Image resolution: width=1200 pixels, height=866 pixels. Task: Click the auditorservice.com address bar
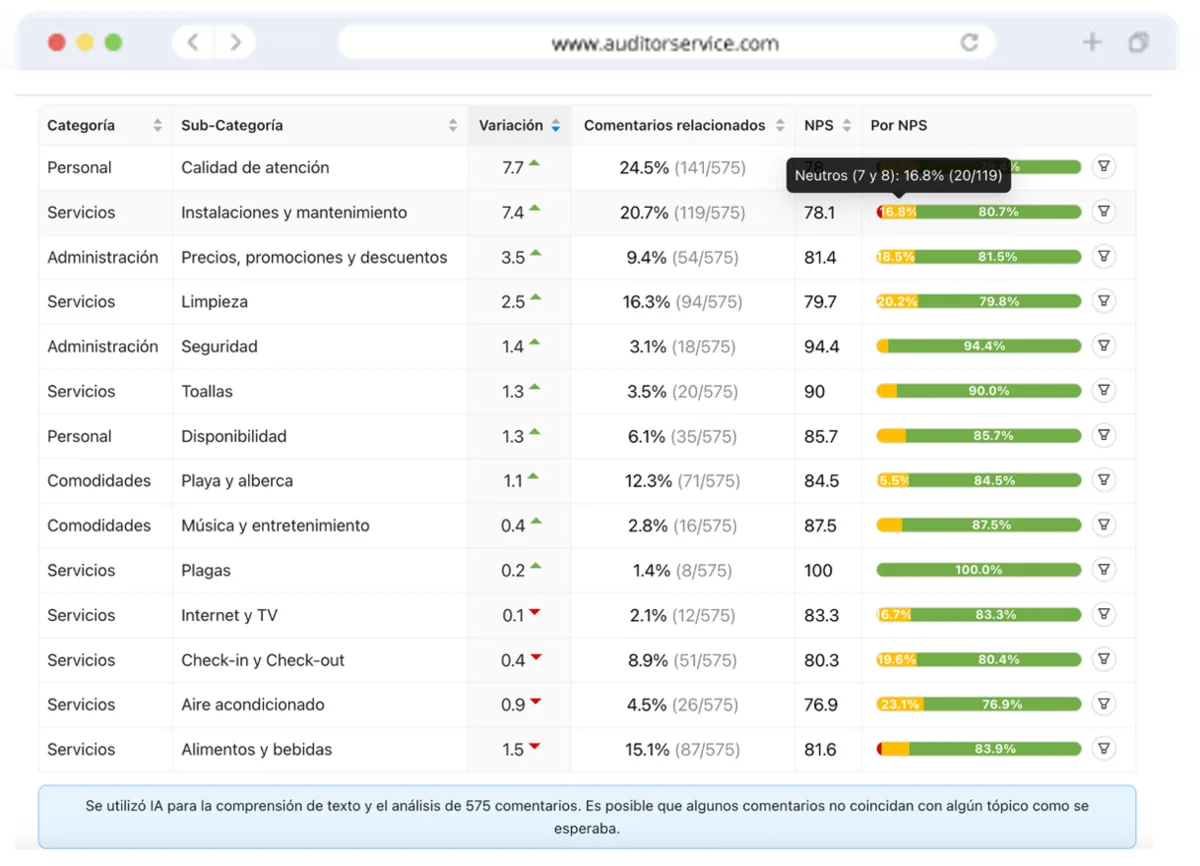point(665,43)
